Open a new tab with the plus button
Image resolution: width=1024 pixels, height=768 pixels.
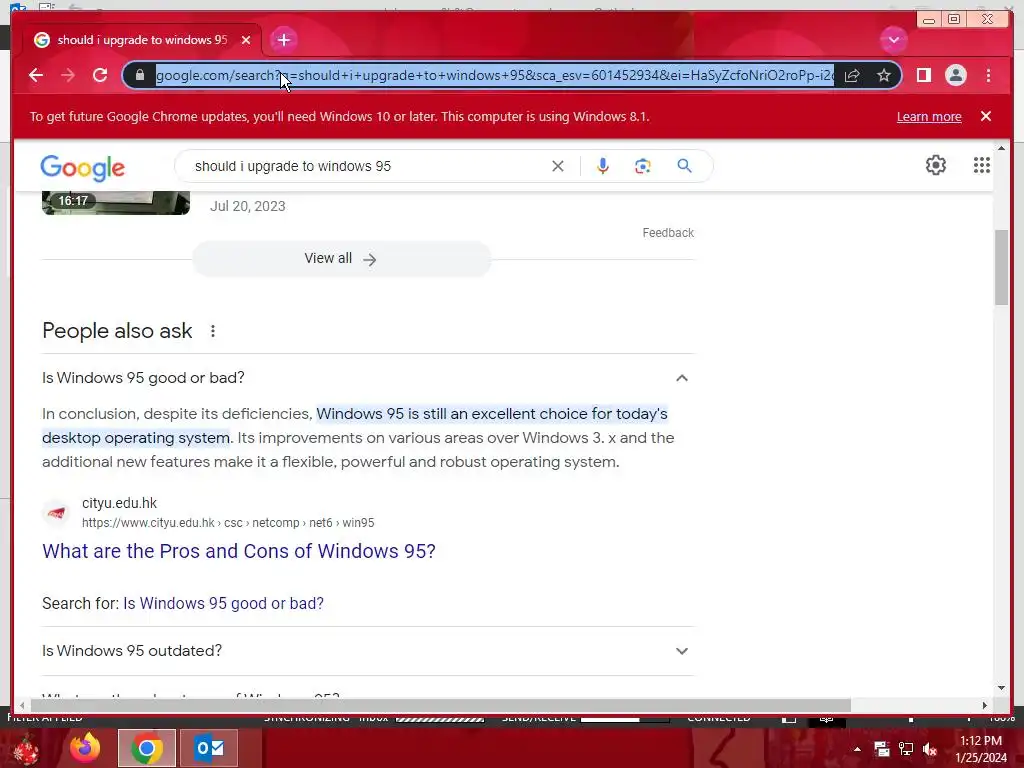point(283,40)
